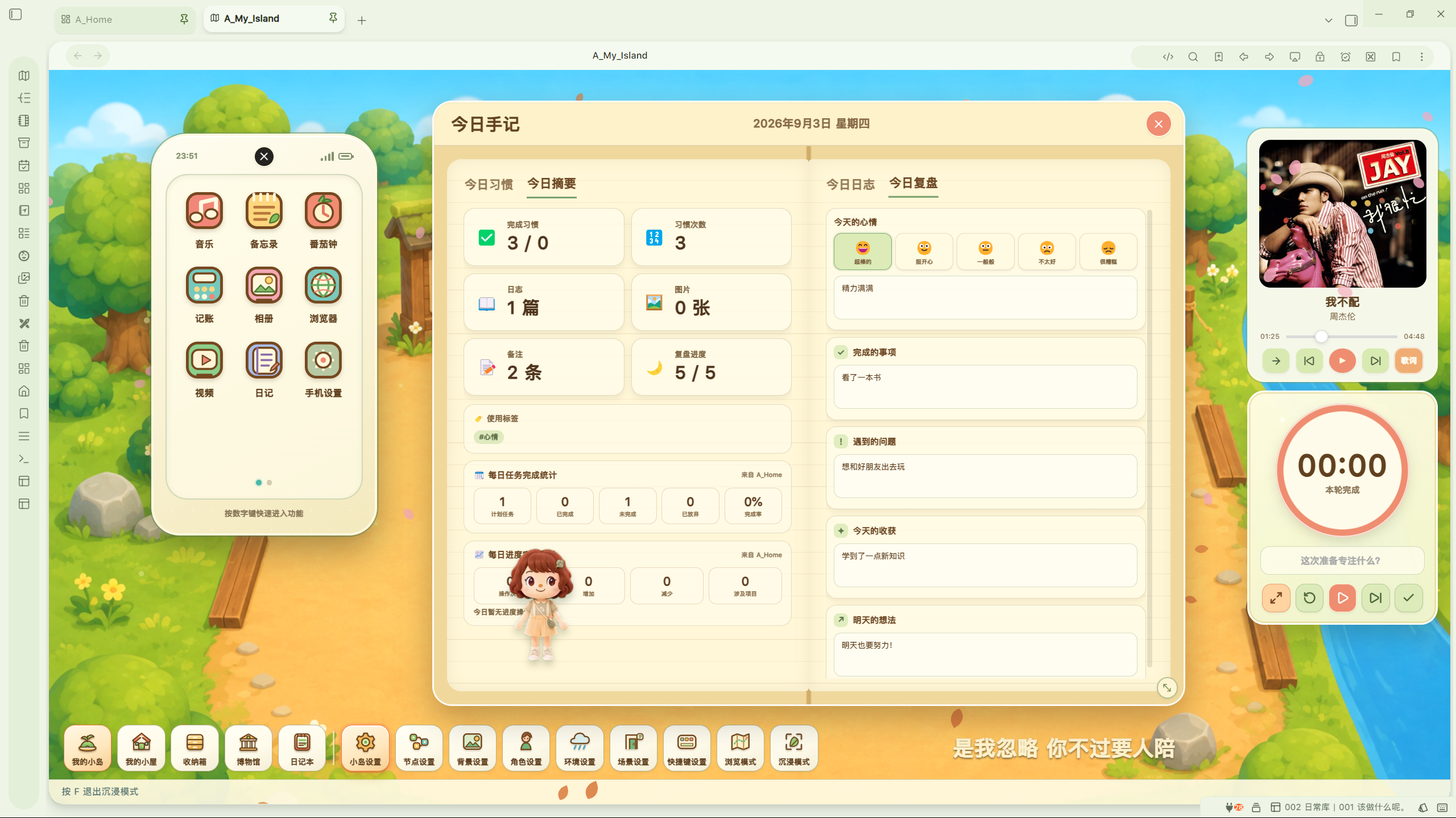Click the 完成的事项 text field
The image size is (1456, 818).
point(985,387)
